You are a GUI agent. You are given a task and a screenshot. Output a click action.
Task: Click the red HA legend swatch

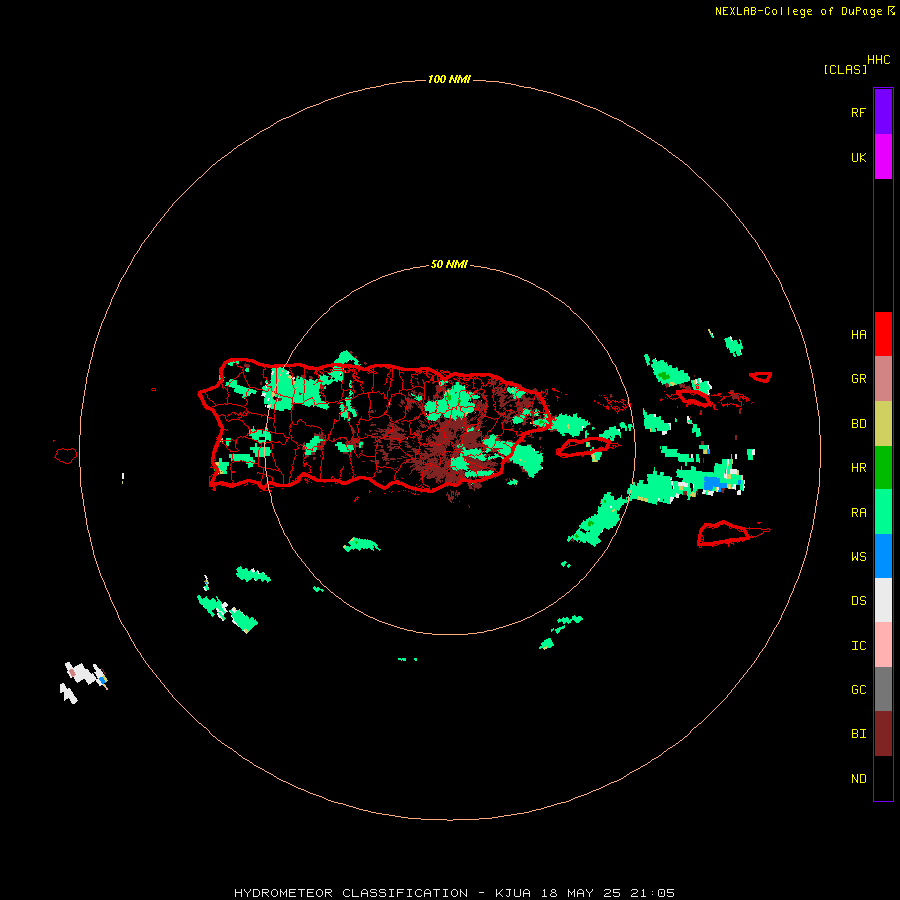click(883, 334)
